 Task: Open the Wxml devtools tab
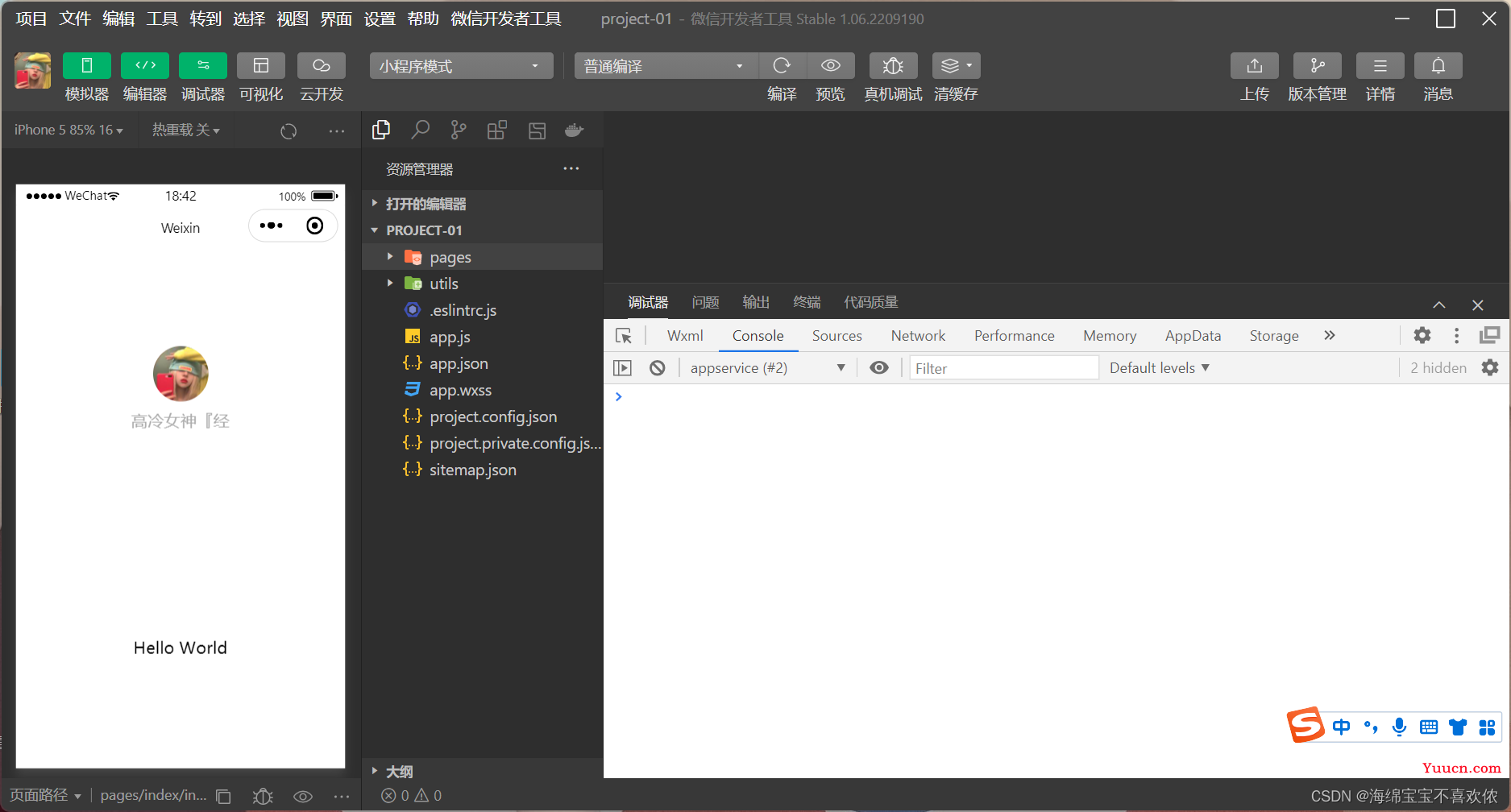click(685, 336)
